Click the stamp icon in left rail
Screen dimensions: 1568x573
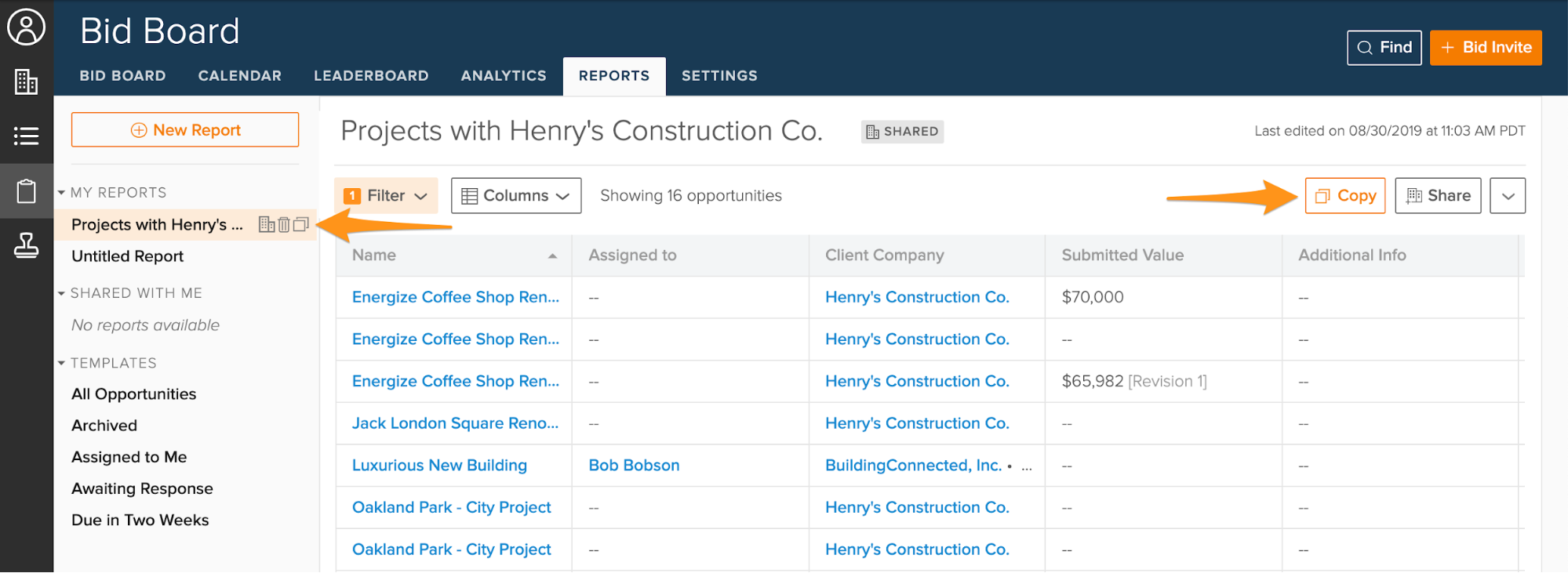click(x=26, y=246)
